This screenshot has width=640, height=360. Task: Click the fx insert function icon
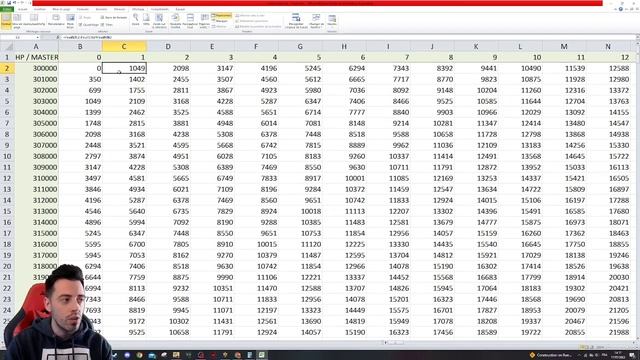tap(57, 37)
